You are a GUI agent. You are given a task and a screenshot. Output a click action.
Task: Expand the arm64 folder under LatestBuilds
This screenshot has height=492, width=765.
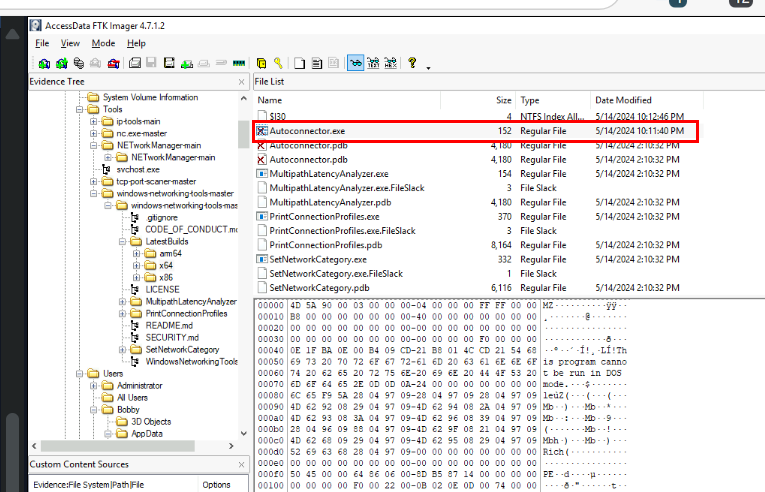[x=136, y=254]
